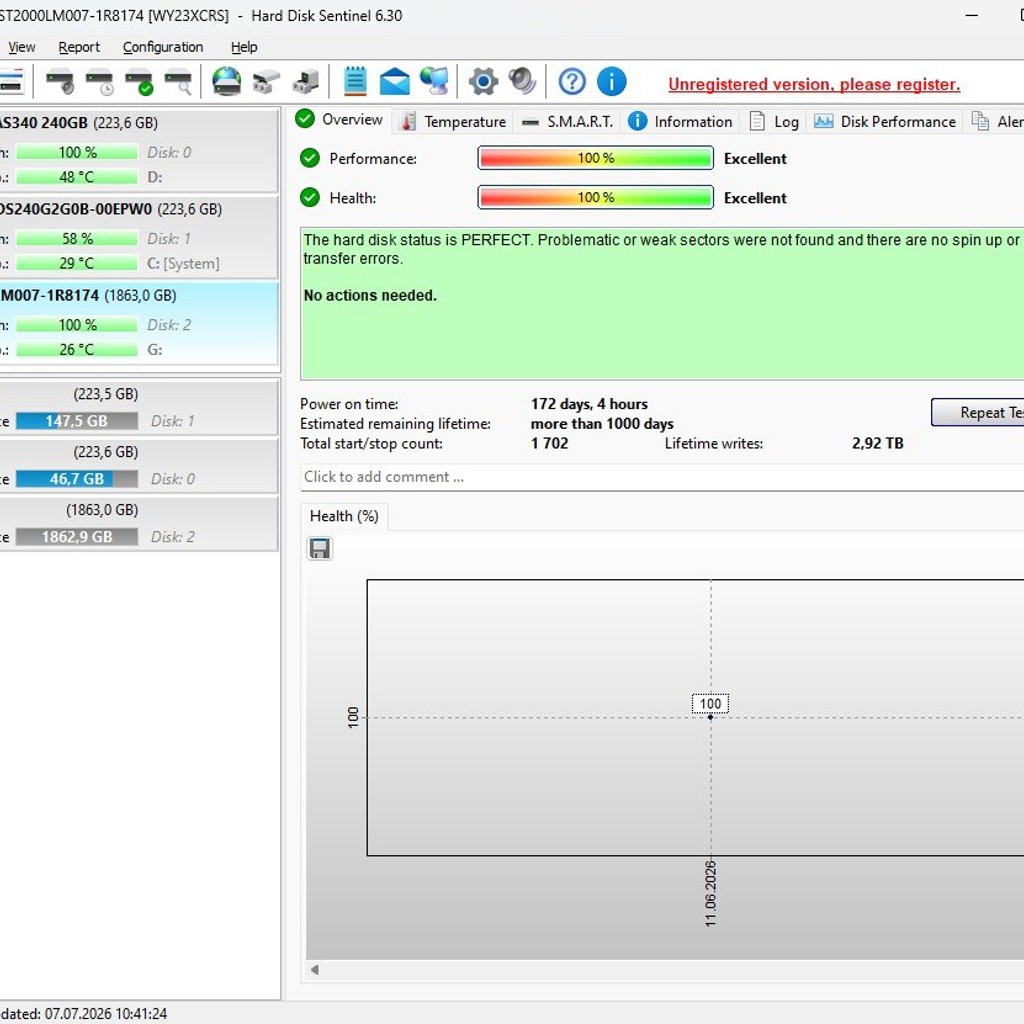The height and width of the screenshot is (1024, 1024).
Task: Click the globe and monitor network icon
Action: [435, 82]
